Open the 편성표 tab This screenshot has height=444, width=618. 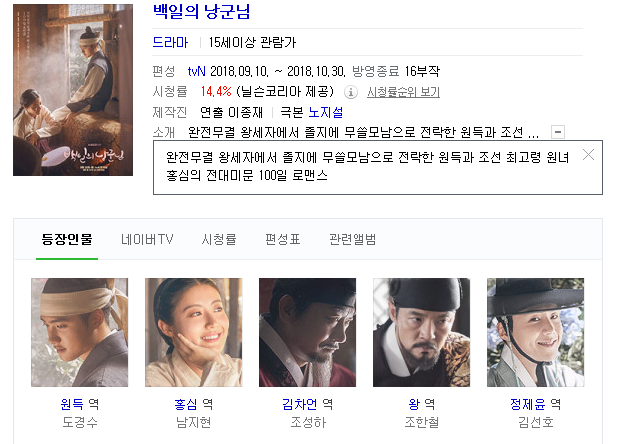click(283, 239)
